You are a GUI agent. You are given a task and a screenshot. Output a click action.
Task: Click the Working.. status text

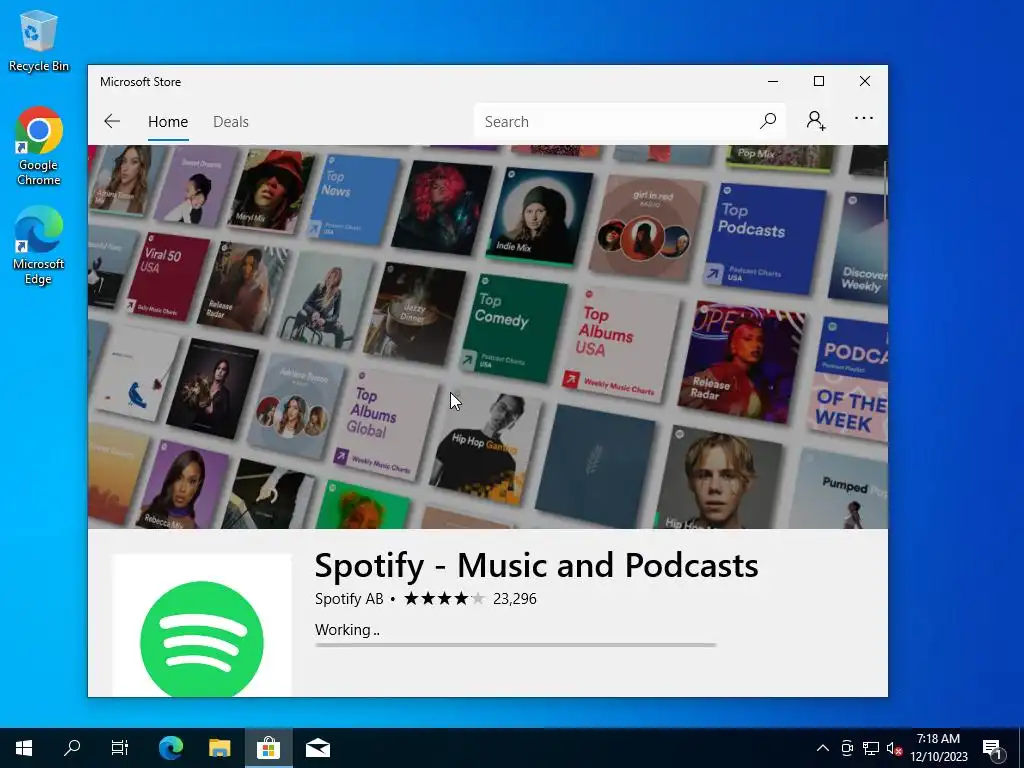pyautogui.click(x=347, y=630)
